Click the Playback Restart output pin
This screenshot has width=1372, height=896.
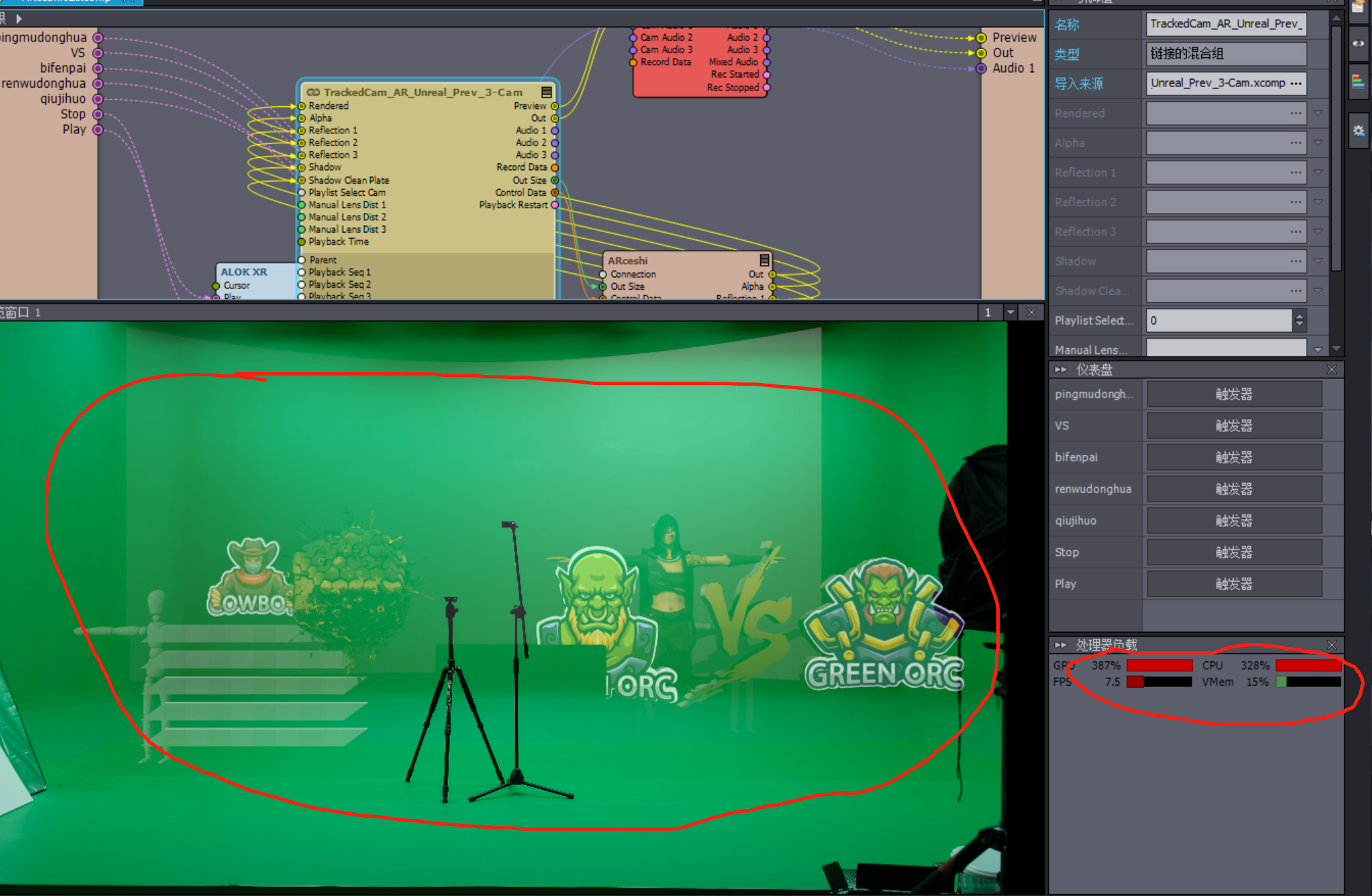[555, 205]
